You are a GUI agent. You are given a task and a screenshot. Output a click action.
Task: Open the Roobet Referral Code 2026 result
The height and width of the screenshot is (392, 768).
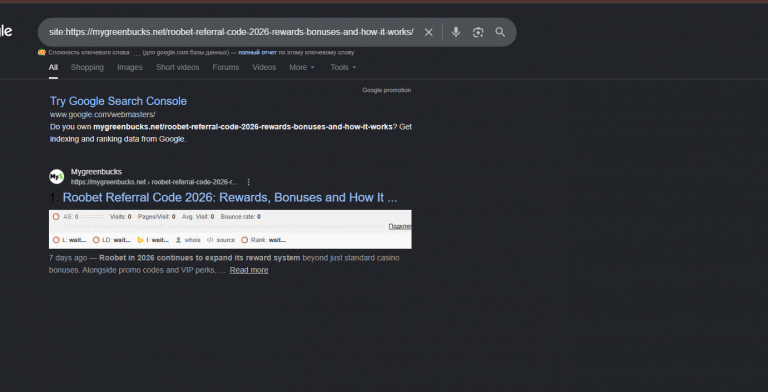(x=230, y=197)
